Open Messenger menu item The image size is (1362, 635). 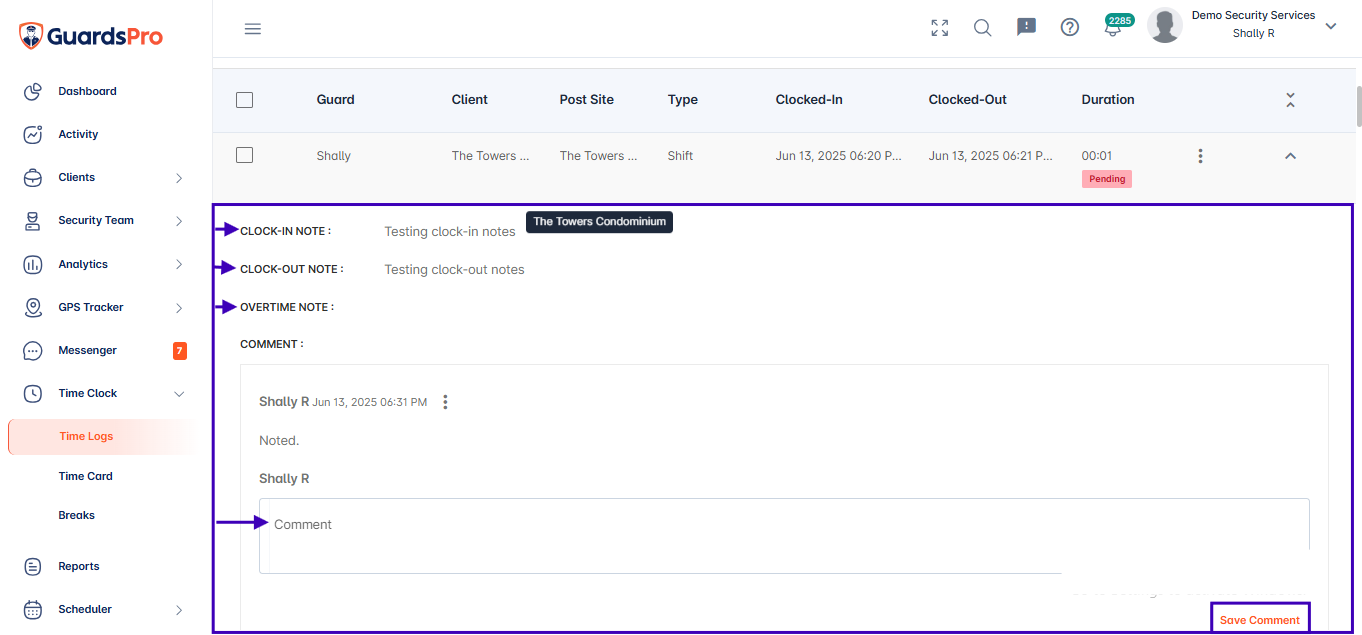tap(87, 350)
